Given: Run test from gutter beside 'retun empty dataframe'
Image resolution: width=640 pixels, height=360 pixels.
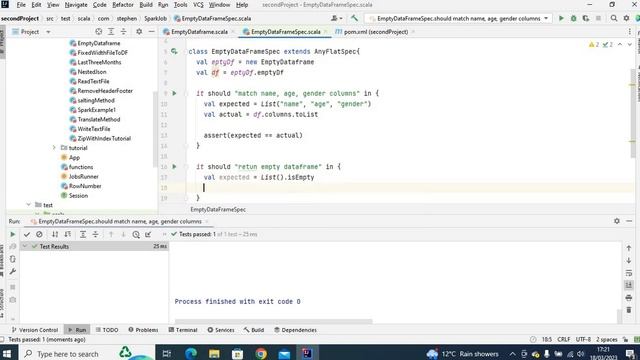Looking at the screenshot, I should (174, 167).
